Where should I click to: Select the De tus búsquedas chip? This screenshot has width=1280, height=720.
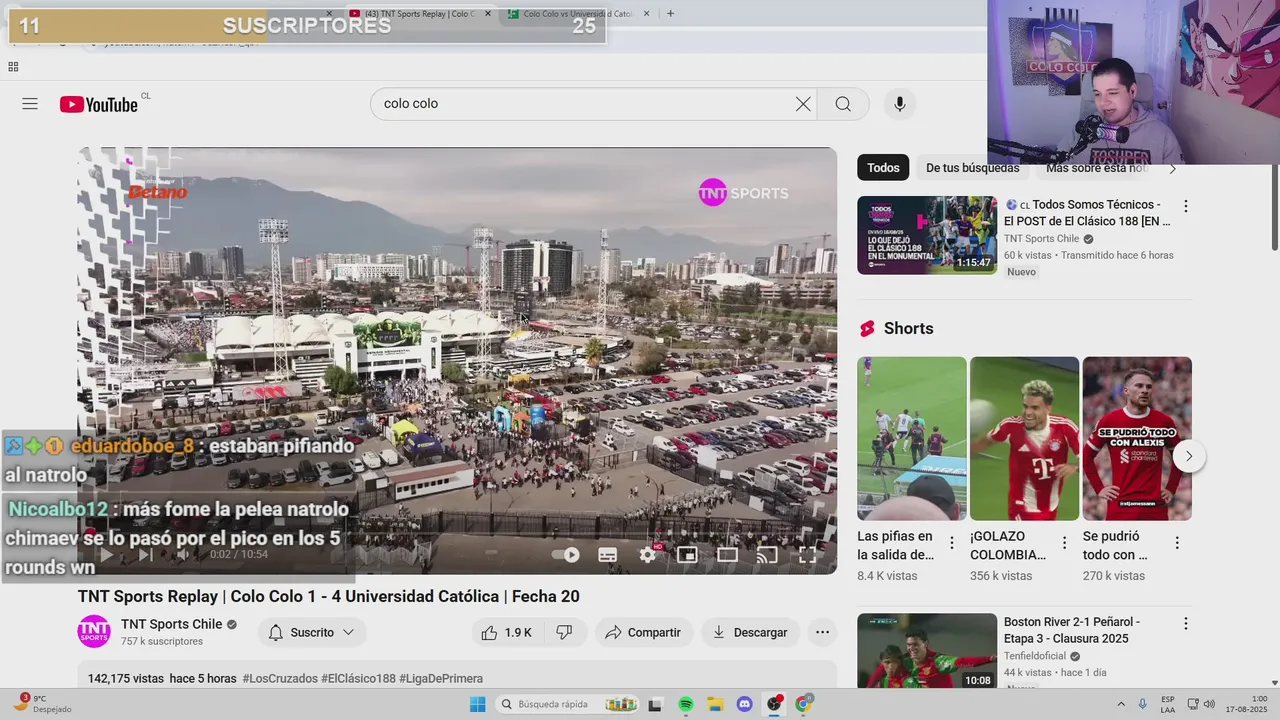pos(973,168)
